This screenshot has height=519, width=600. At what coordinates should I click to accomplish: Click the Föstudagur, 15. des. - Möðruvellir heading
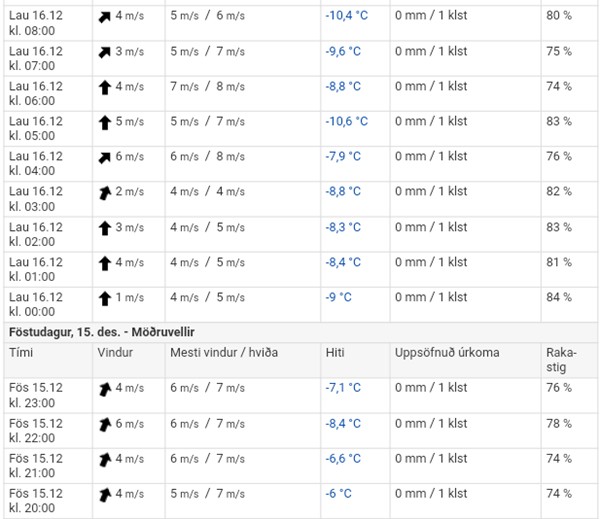102,332
